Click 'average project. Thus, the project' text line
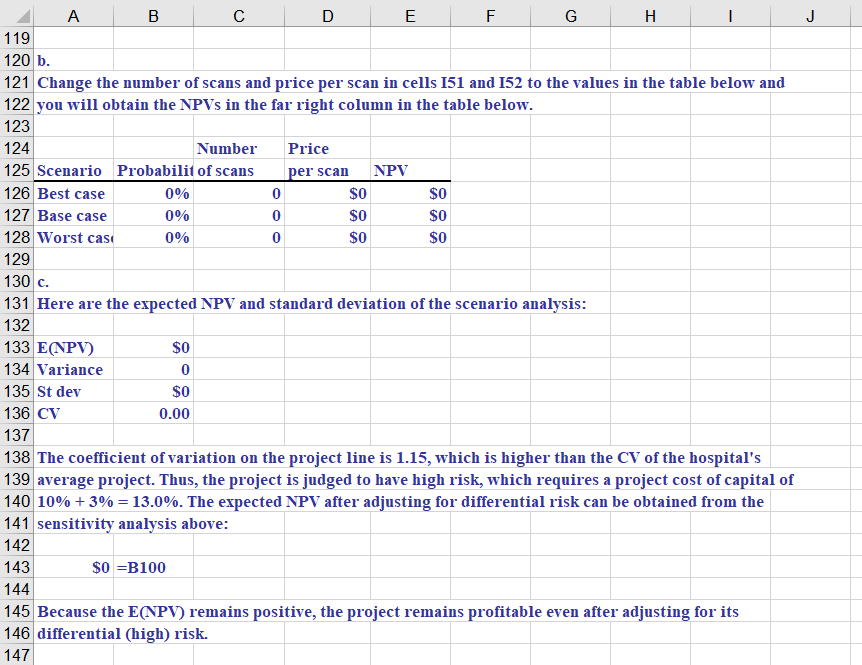The image size is (862, 665). click(415, 479)
